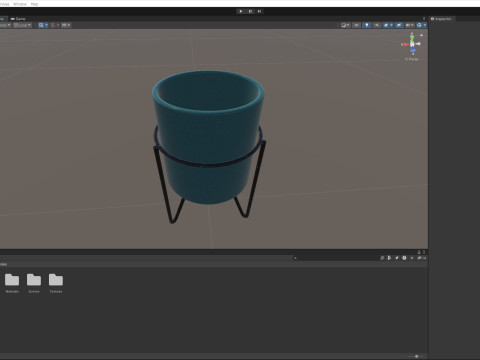The width and height of the screenshot is (480, 360).
Task: Toggle hidden packages visibility count in Project panel
Action: [422, 258]
